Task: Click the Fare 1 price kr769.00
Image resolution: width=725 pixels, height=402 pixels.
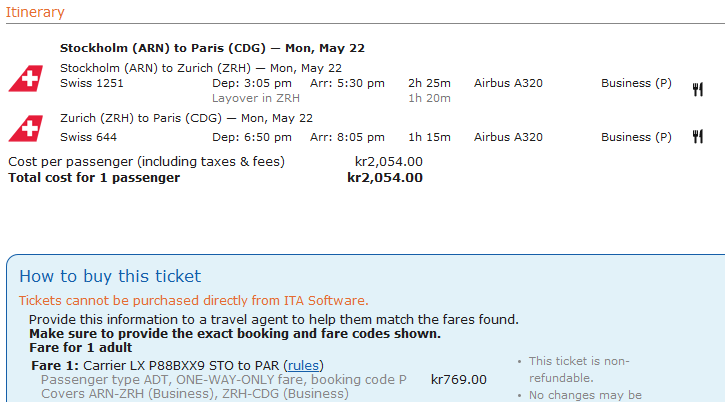Action: click(459, 380)
